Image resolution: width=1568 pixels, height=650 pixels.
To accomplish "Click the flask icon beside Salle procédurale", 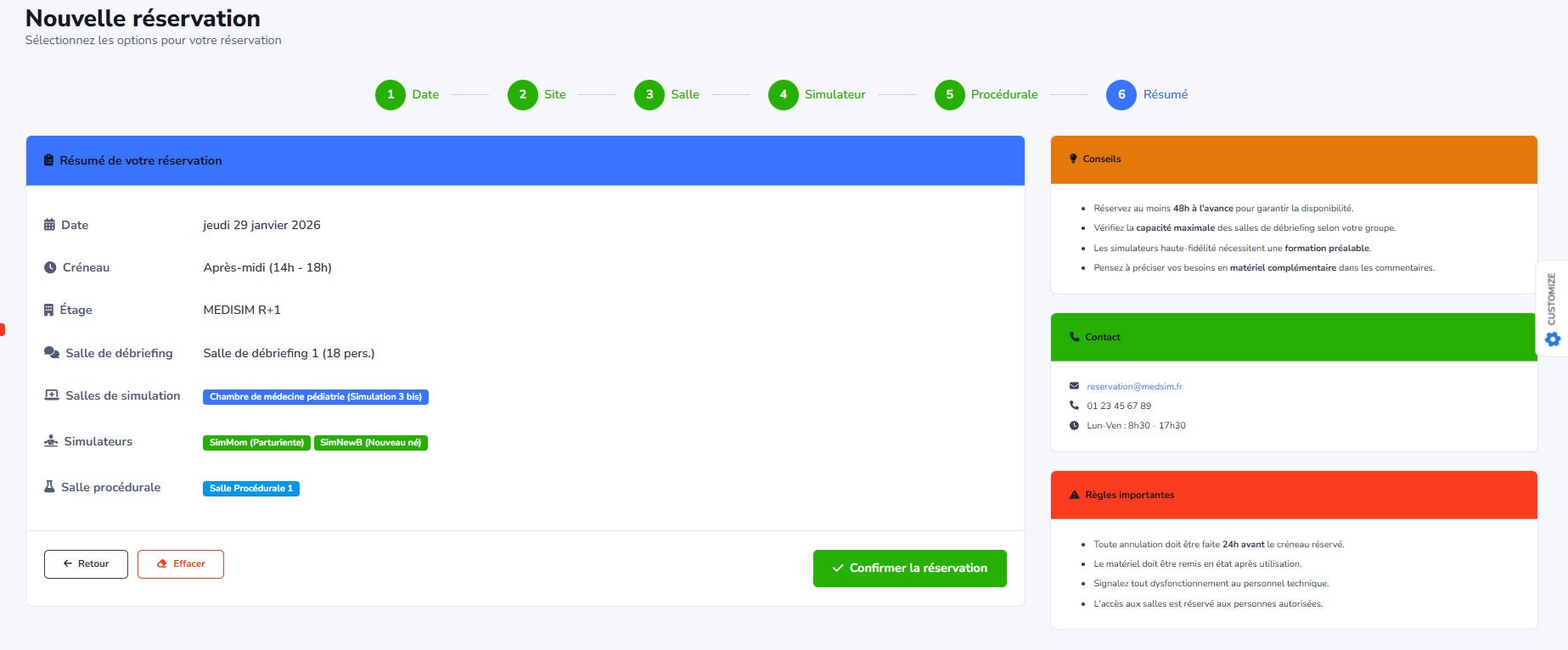I will (x=49, y=487).
